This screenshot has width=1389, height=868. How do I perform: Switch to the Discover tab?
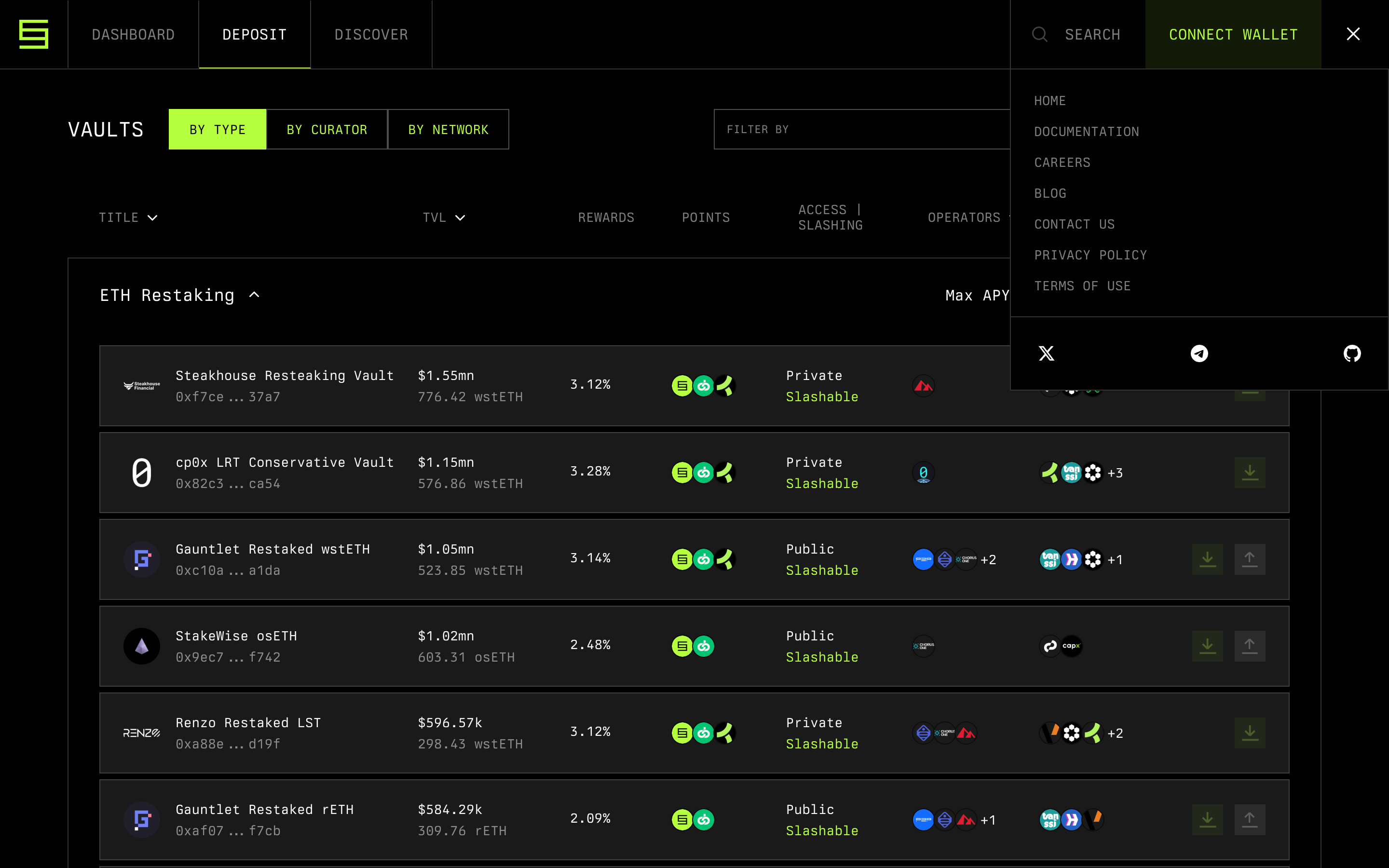pos(371,34)
